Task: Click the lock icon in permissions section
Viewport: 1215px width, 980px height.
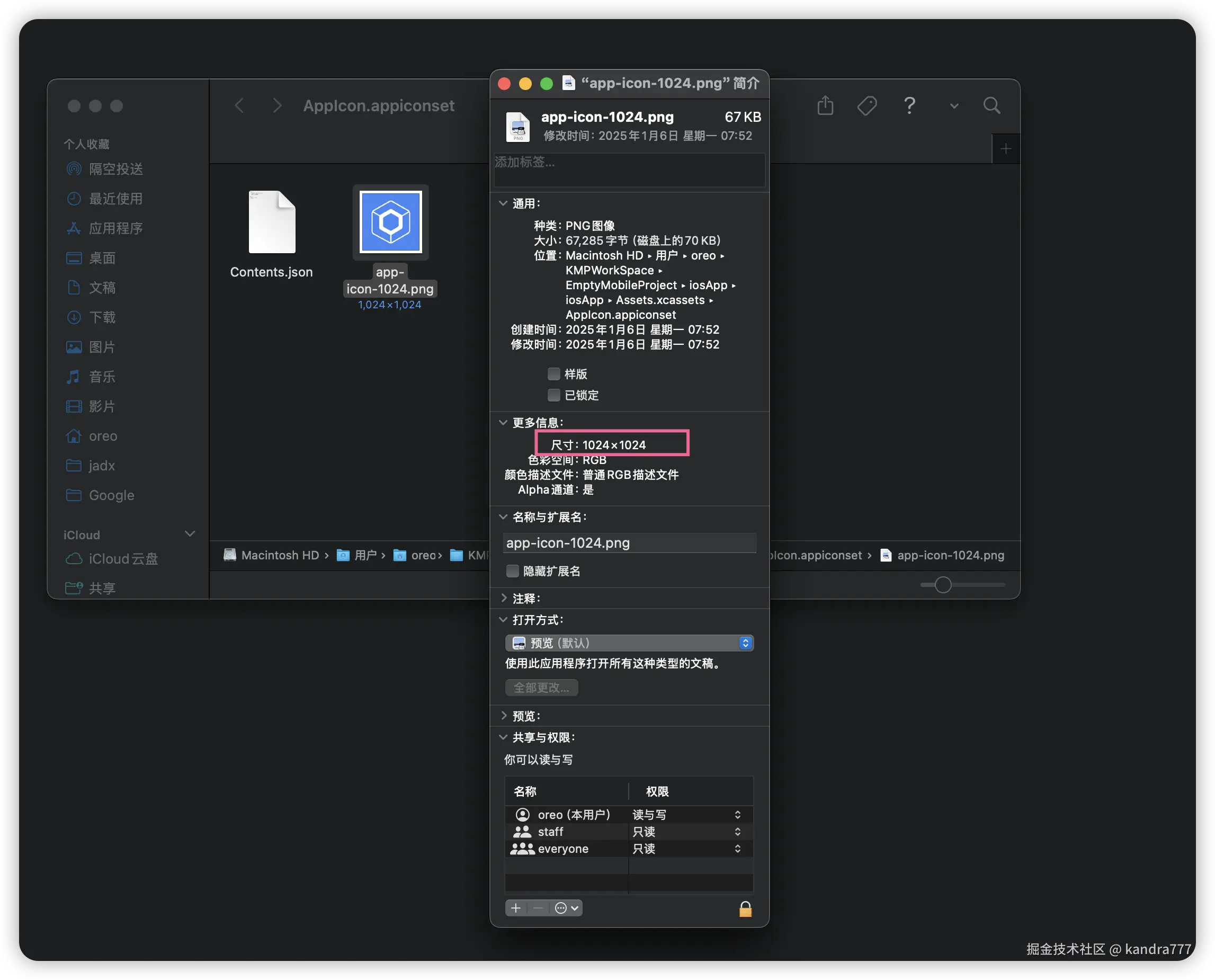Action: tap(745, 908)
